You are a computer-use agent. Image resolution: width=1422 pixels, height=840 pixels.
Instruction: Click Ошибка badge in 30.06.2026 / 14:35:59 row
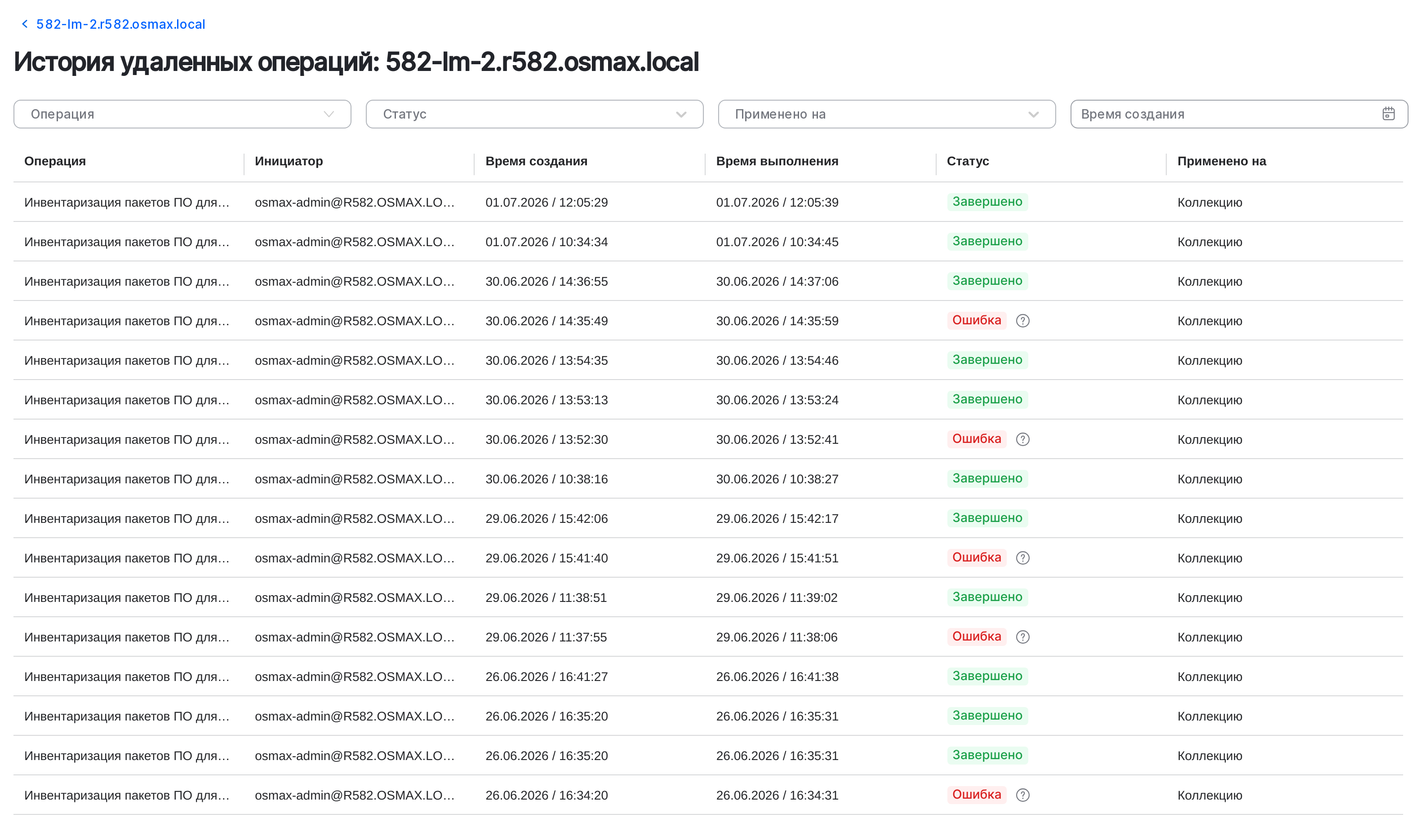(x=976, y=320)
